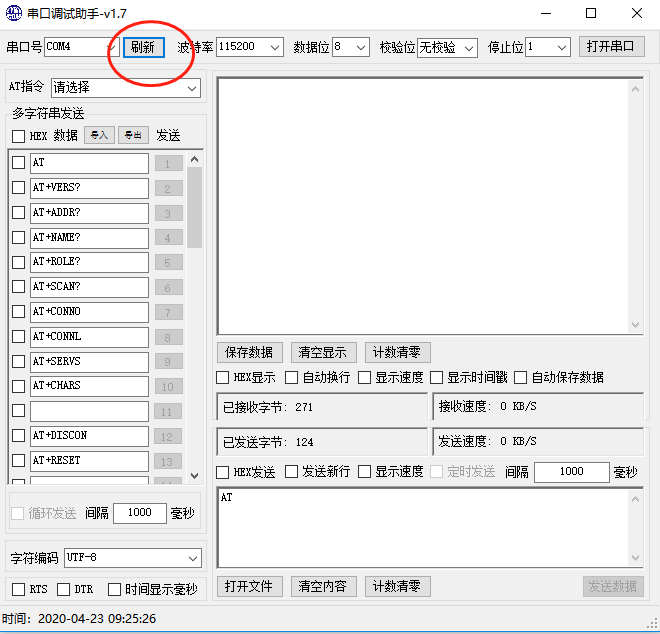Screen dimensions: 660x634
Task: Click the AT+CONNL input field
Action: tap(89, 337)
